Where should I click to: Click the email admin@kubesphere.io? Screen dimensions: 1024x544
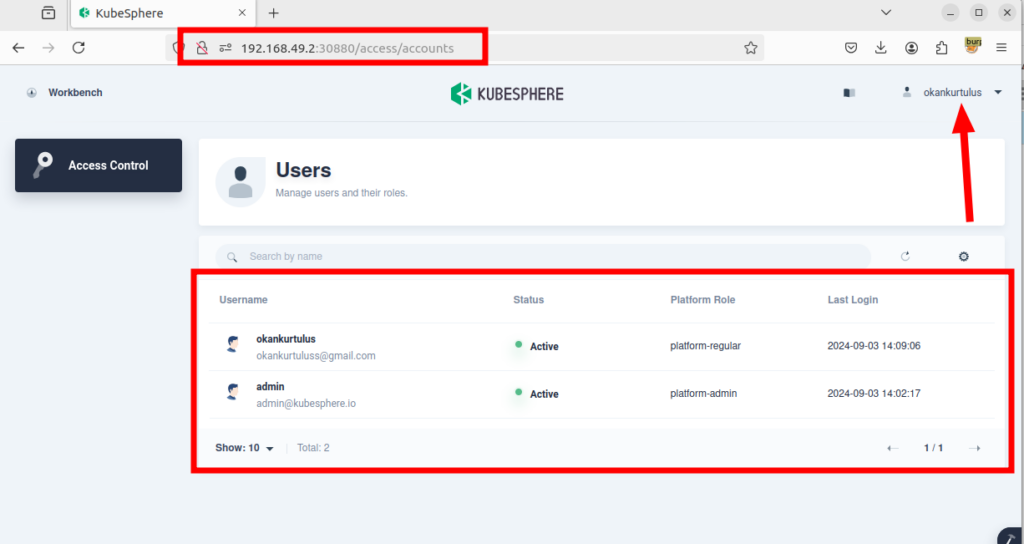[306, 404]
